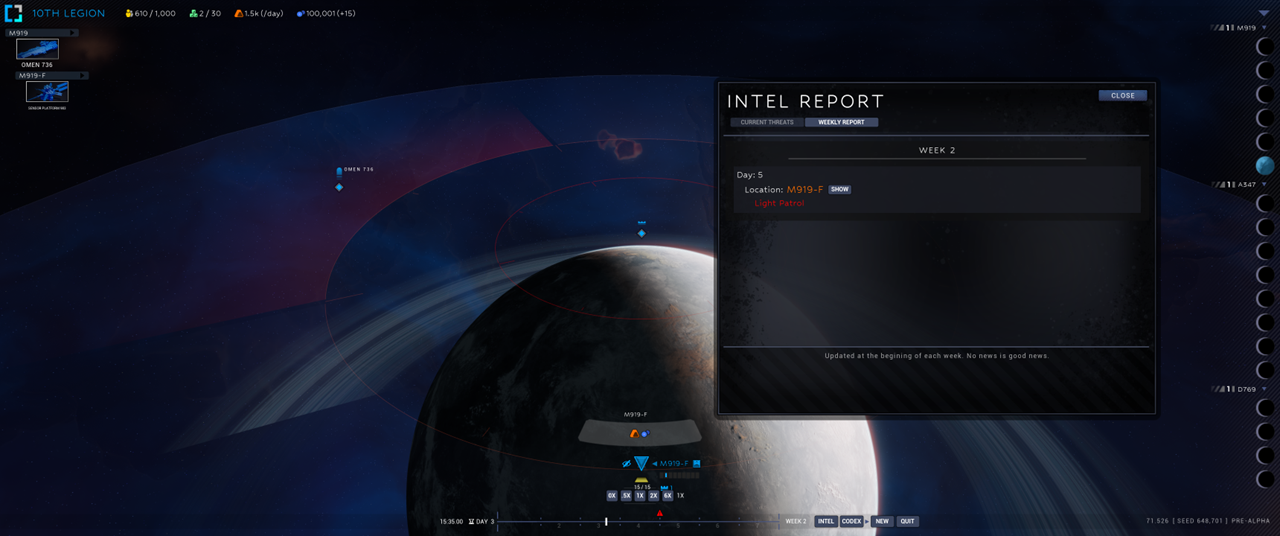Set game speed to 2X
This screenshot has height=536, width=1280.
point(653,496)
